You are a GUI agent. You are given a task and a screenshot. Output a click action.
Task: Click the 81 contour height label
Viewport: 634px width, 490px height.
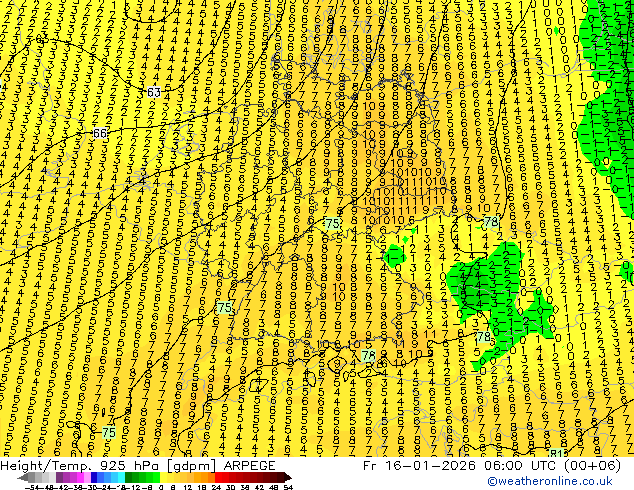(x=556, y=453)
